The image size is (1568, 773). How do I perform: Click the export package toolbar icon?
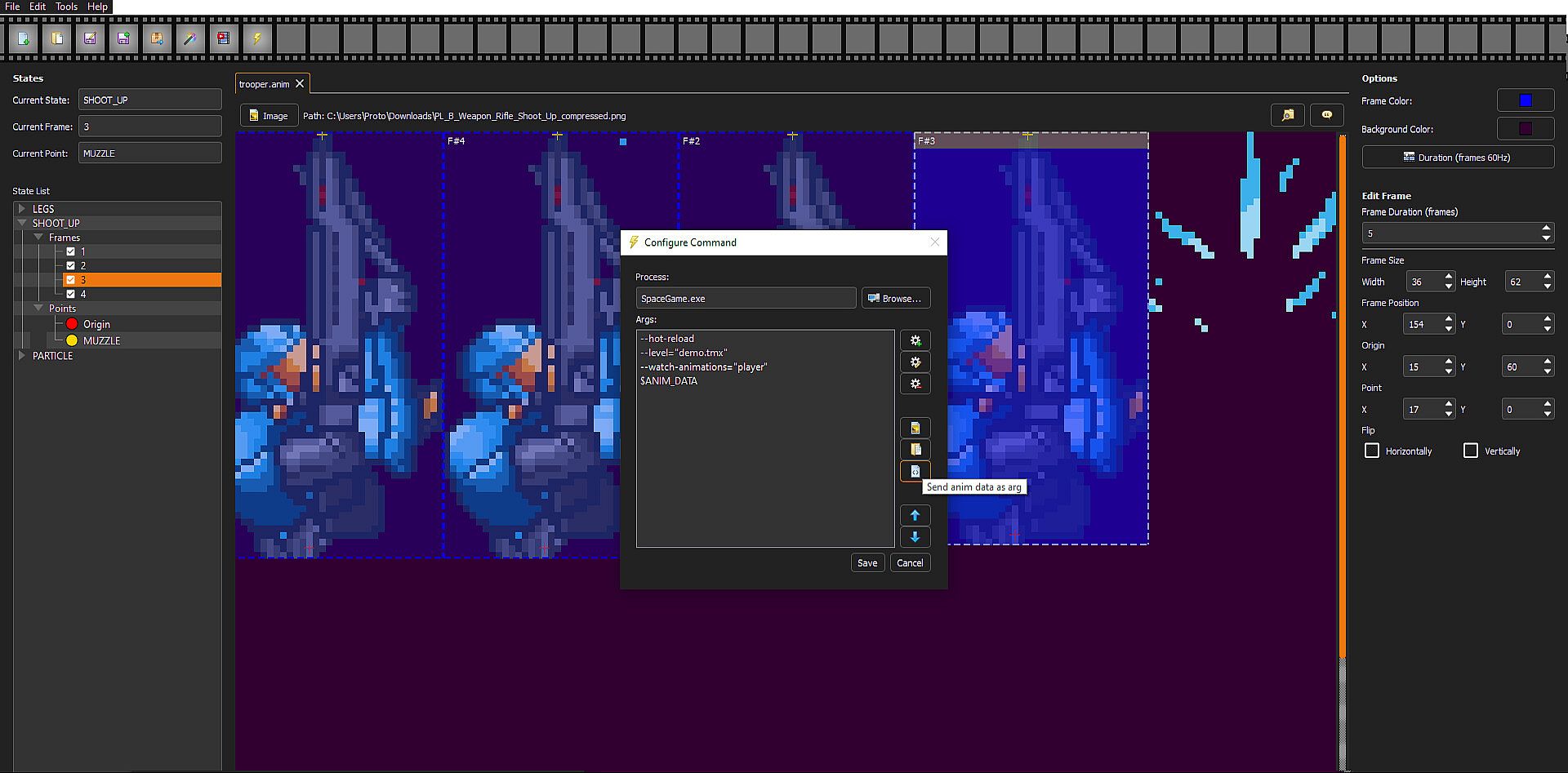click(157, 38)
